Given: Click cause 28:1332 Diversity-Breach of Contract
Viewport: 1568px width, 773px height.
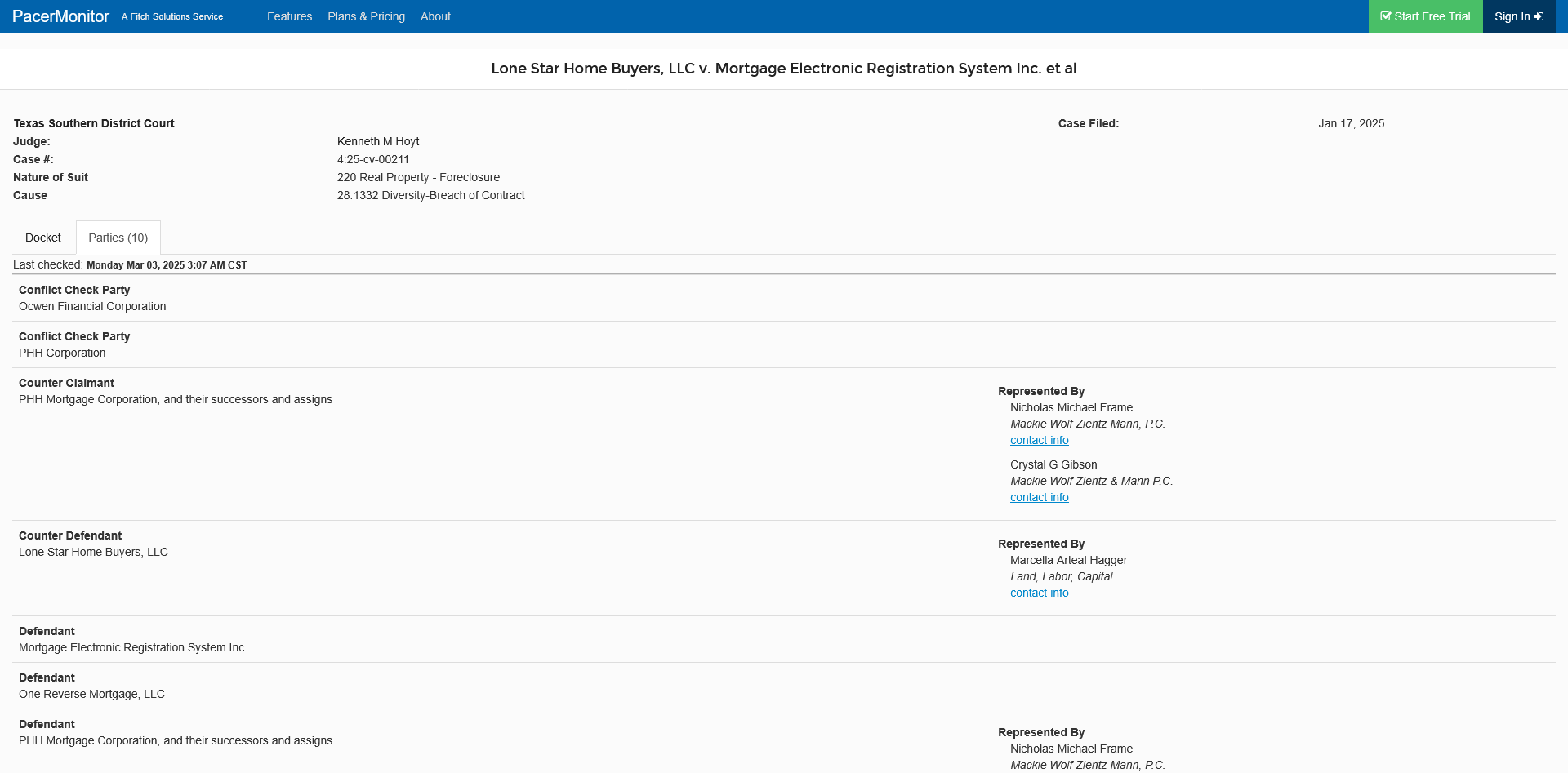Looking at the screenshot, I should click(x=430, y=195).
